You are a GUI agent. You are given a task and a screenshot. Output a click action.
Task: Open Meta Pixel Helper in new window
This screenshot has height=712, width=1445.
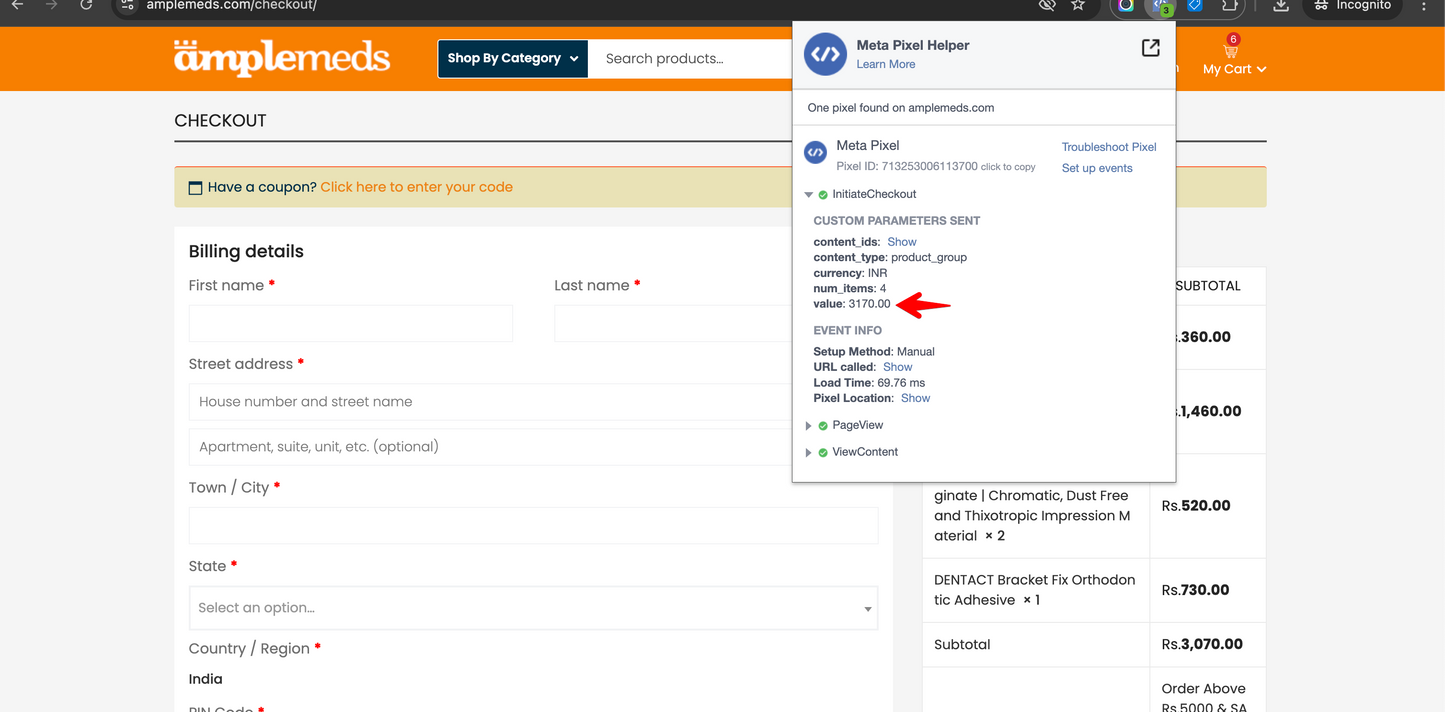pos(1151,48)
